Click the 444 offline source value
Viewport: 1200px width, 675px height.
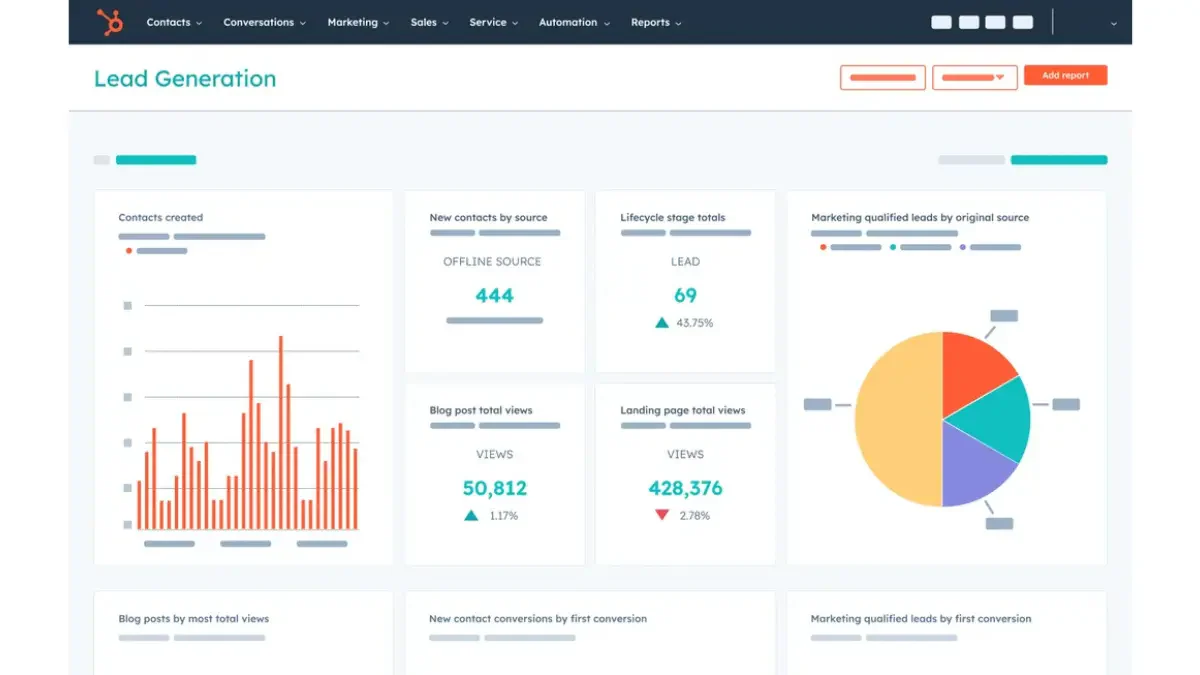point(494,295)
